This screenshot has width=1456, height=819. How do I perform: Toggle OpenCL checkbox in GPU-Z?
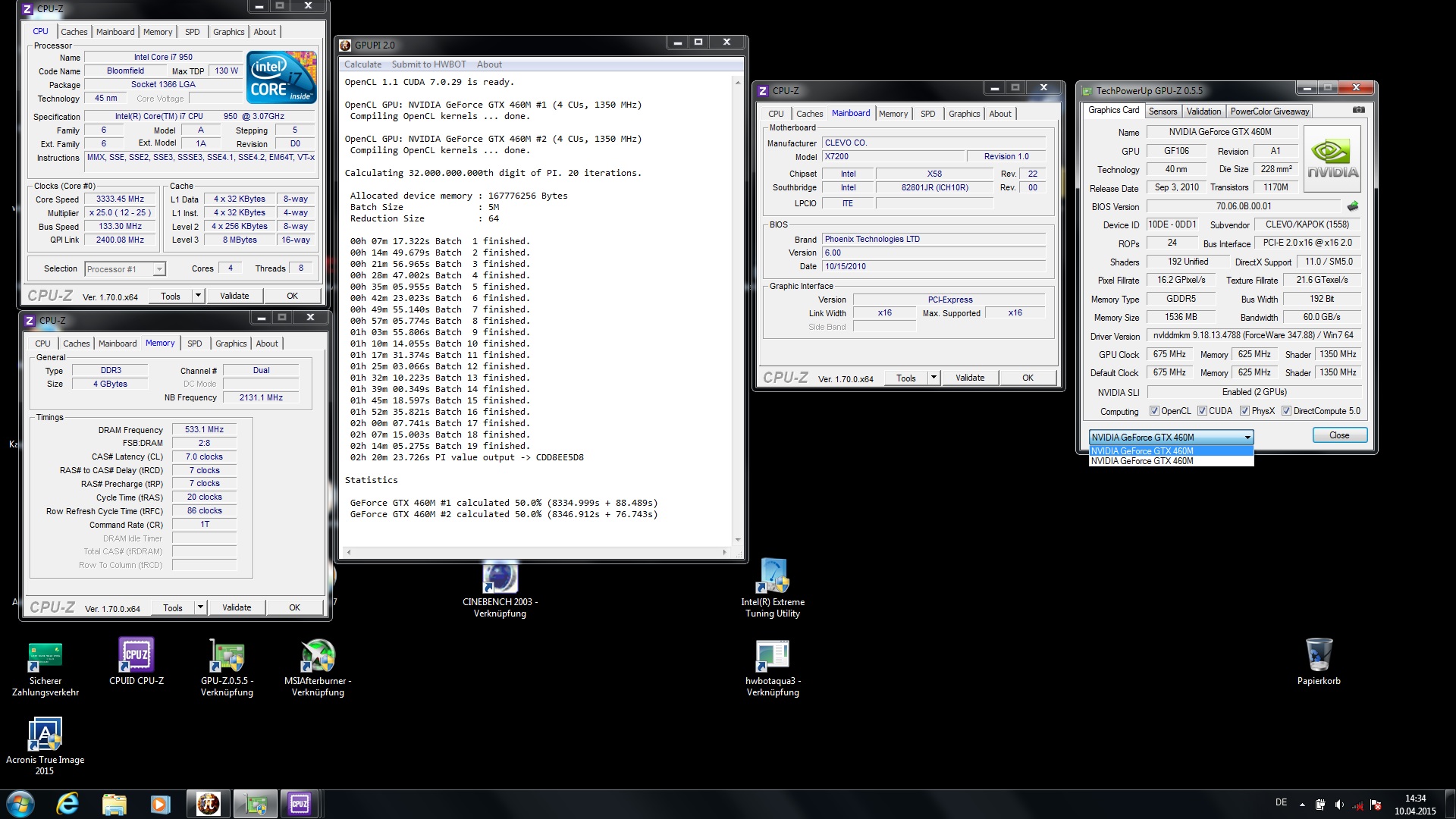click(x=1154, y=411)
